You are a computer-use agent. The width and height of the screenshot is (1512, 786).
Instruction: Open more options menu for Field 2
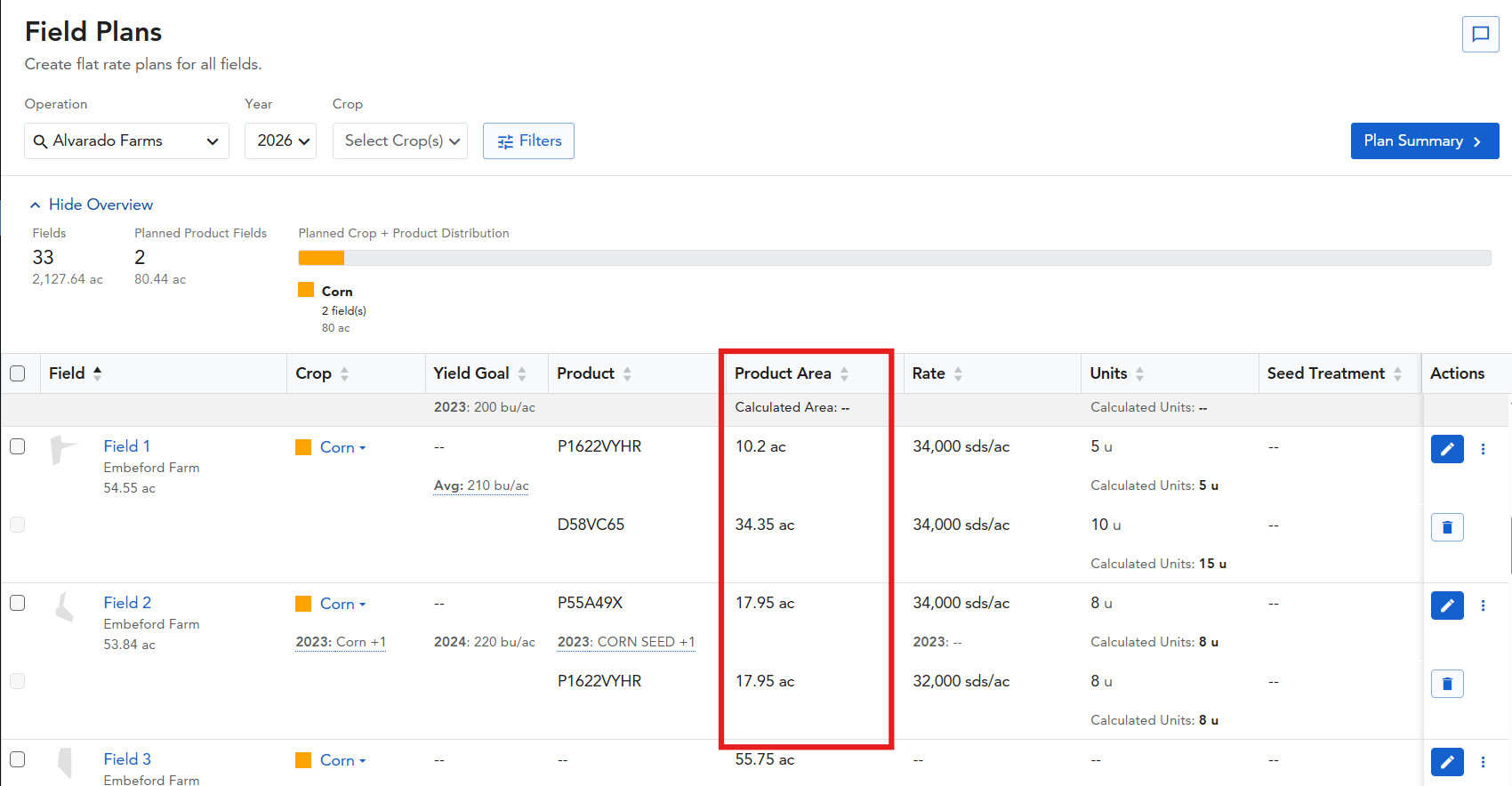[1483, 606]
